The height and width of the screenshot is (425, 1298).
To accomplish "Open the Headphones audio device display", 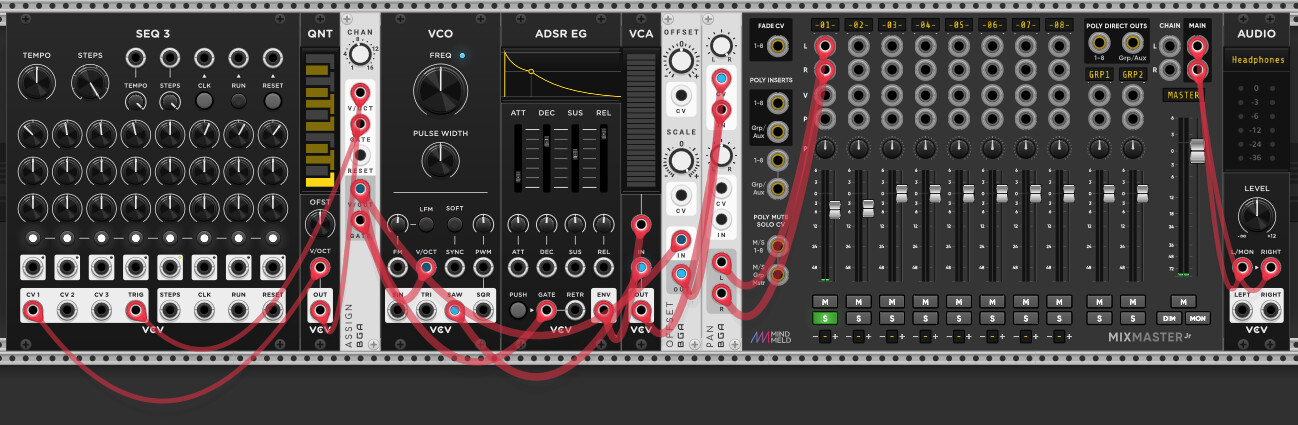I will (x=1257, y=61).
